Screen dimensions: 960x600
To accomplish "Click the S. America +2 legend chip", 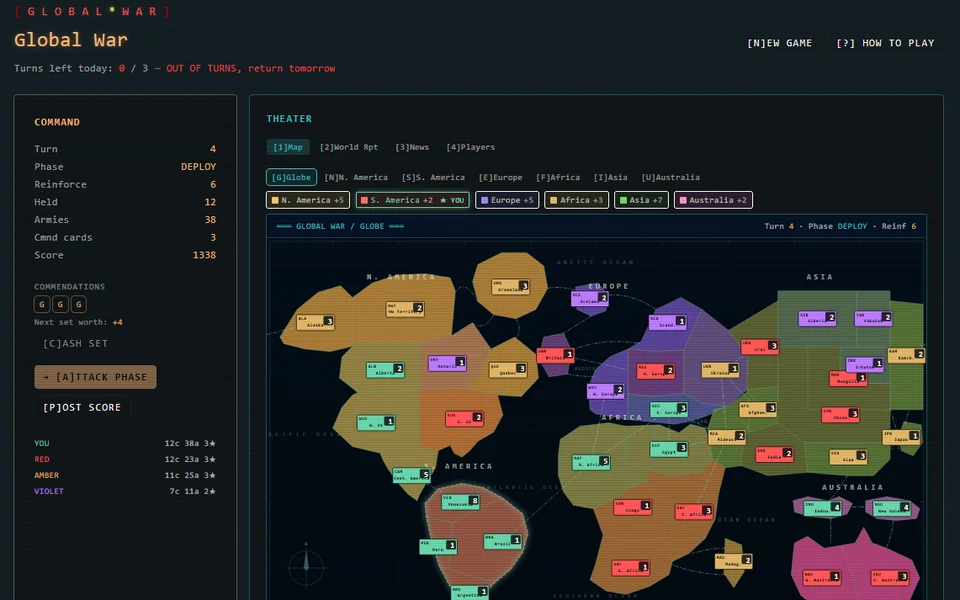I will [413, 200].
